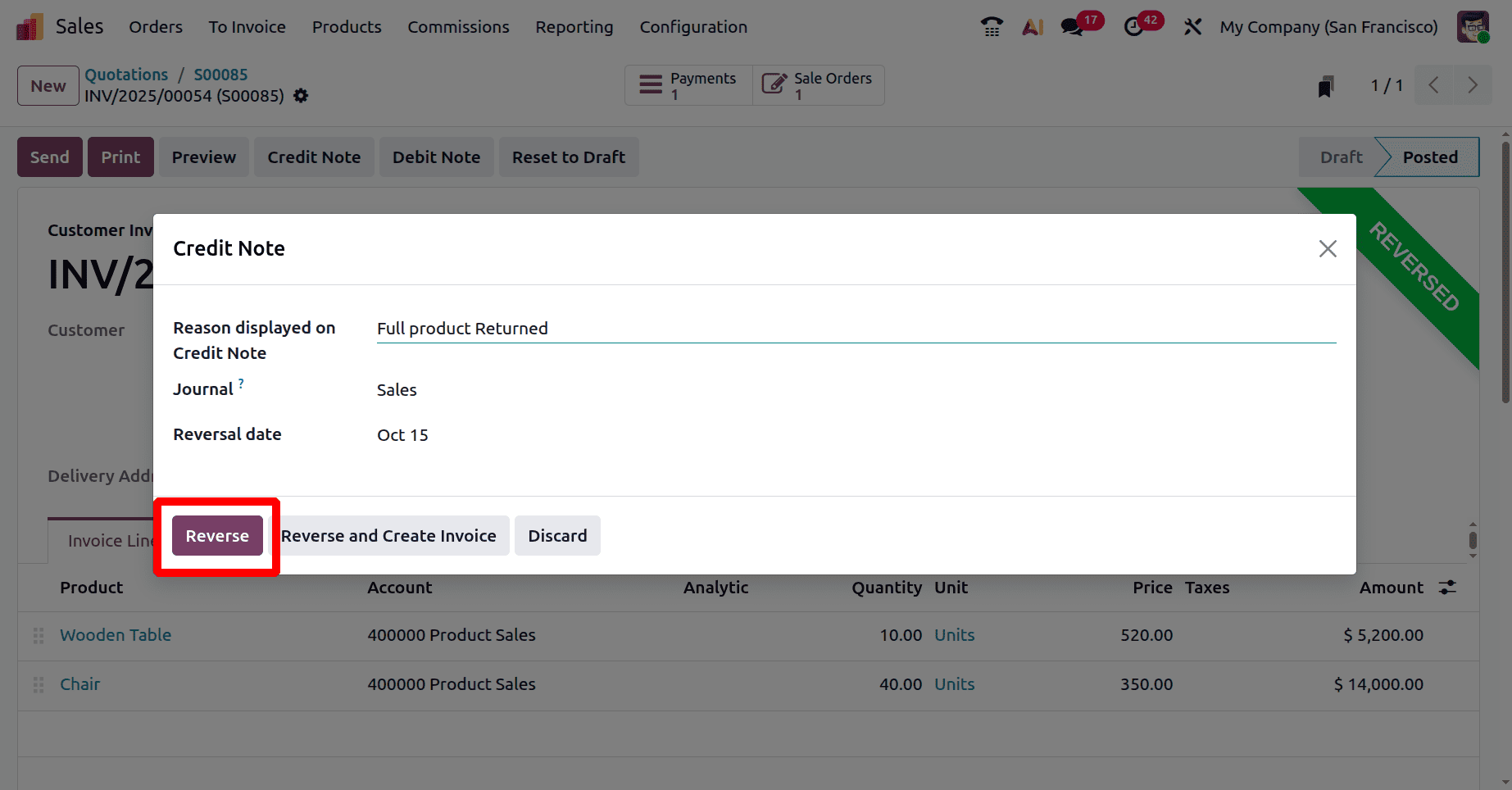Switch to the Invoice Lines tab
The height and width of the screenshot is (790, 1512).
click(107, 540)
